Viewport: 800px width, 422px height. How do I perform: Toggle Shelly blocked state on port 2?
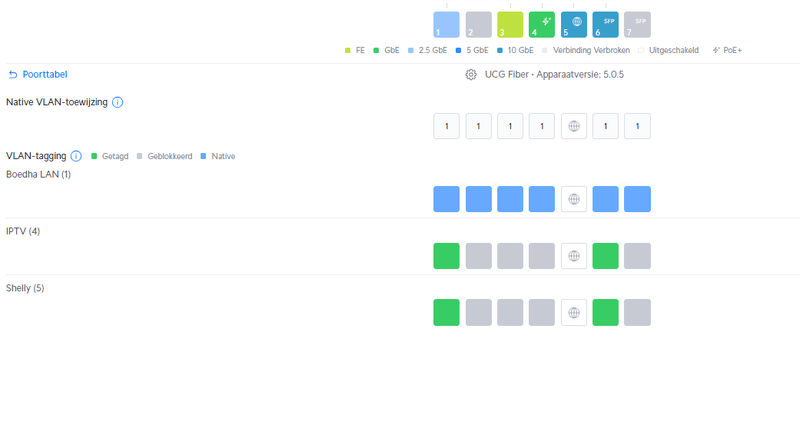click(479, 312)
